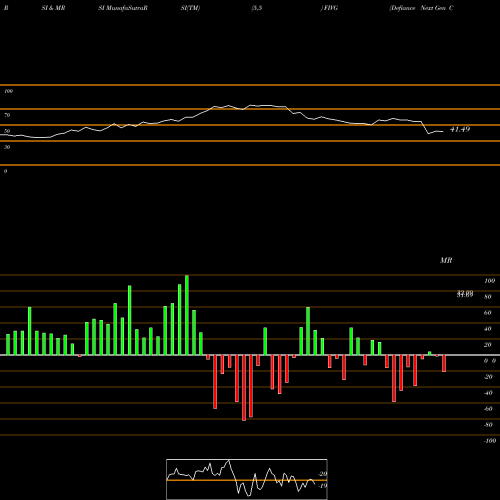The width and height of the screenshot is (500, 500).
Task: Click the -20 label on the MR axis
Action: [488, 377]
